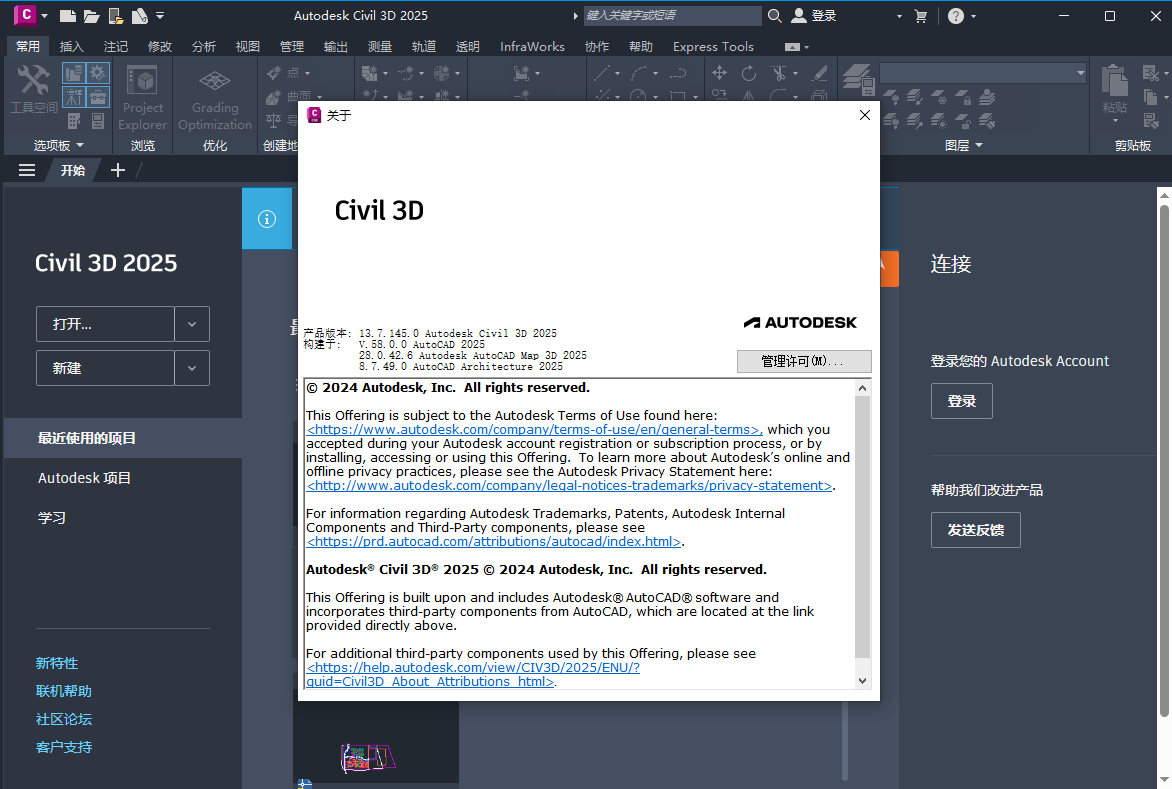The image size is (1172, 789).
Task: Click 管理许可(M)... button in About dialog
Action: click(804, 361)
